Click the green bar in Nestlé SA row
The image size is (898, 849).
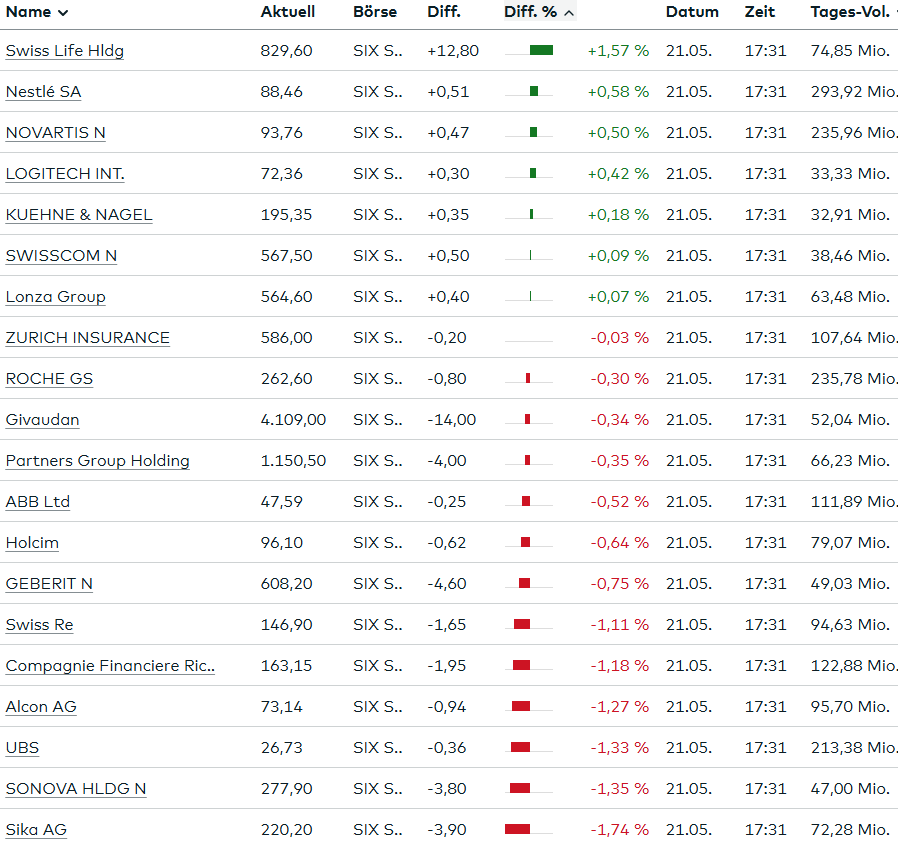(x=534, y=91)
